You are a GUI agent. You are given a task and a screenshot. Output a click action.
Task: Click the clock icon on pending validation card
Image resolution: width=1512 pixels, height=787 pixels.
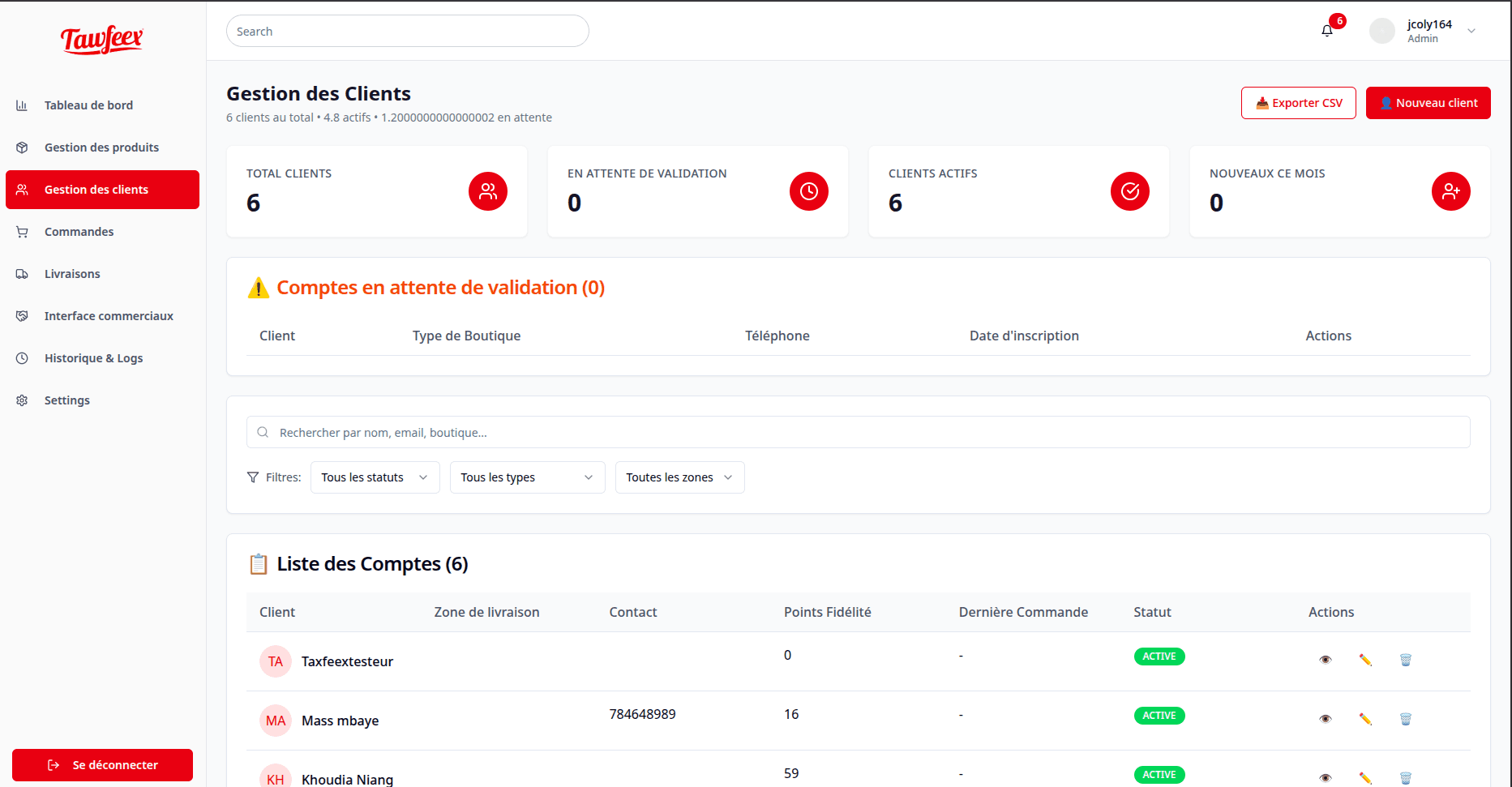[809, 191]
